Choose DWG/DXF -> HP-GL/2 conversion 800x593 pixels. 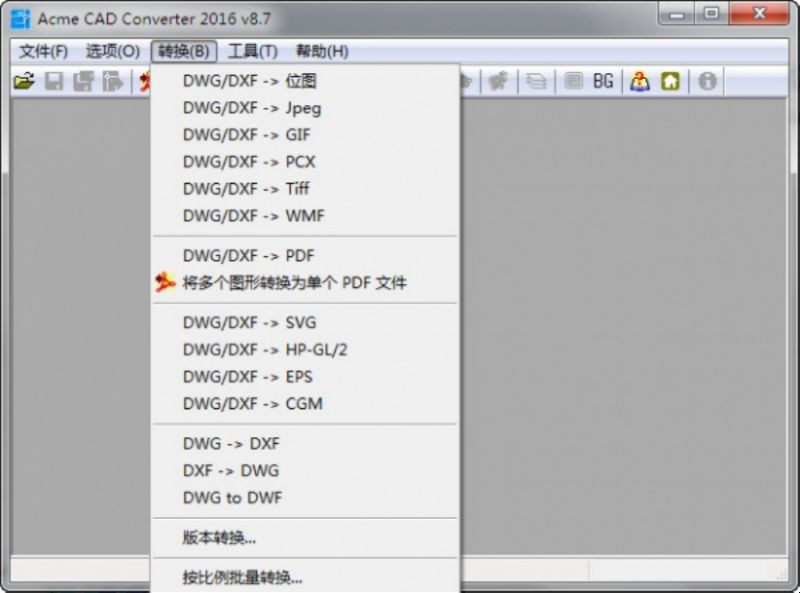point(305,350)
